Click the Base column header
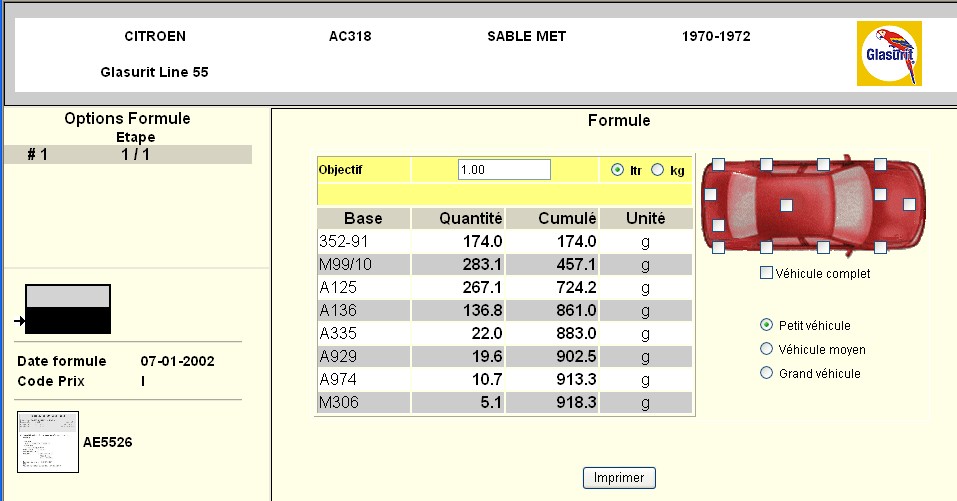The width and height of the screenshot is (957, 501). pyautogui.click(x=363, y=218)
